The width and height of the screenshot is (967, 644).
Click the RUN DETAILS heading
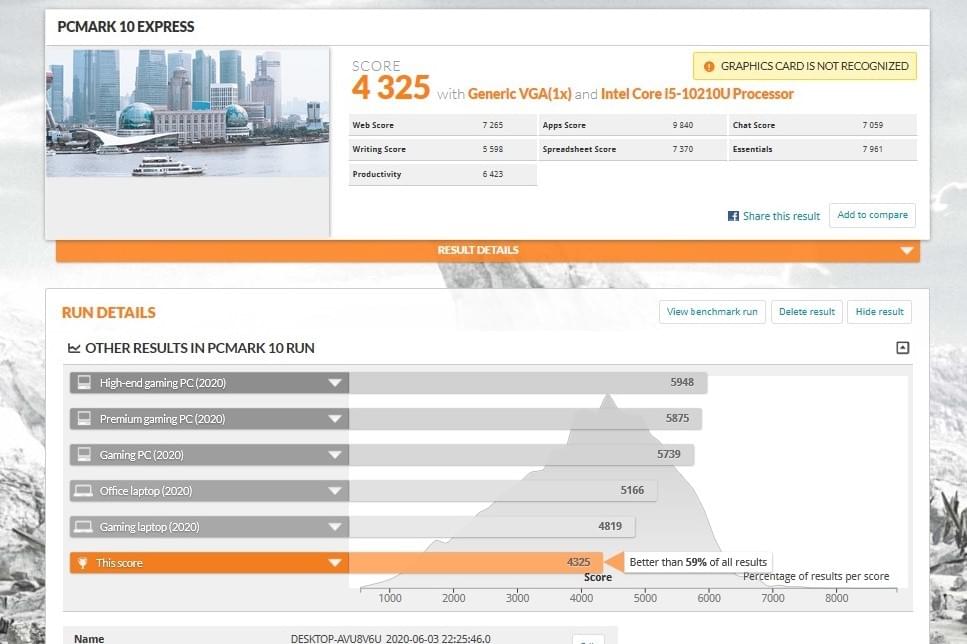(x=109, y=313)
